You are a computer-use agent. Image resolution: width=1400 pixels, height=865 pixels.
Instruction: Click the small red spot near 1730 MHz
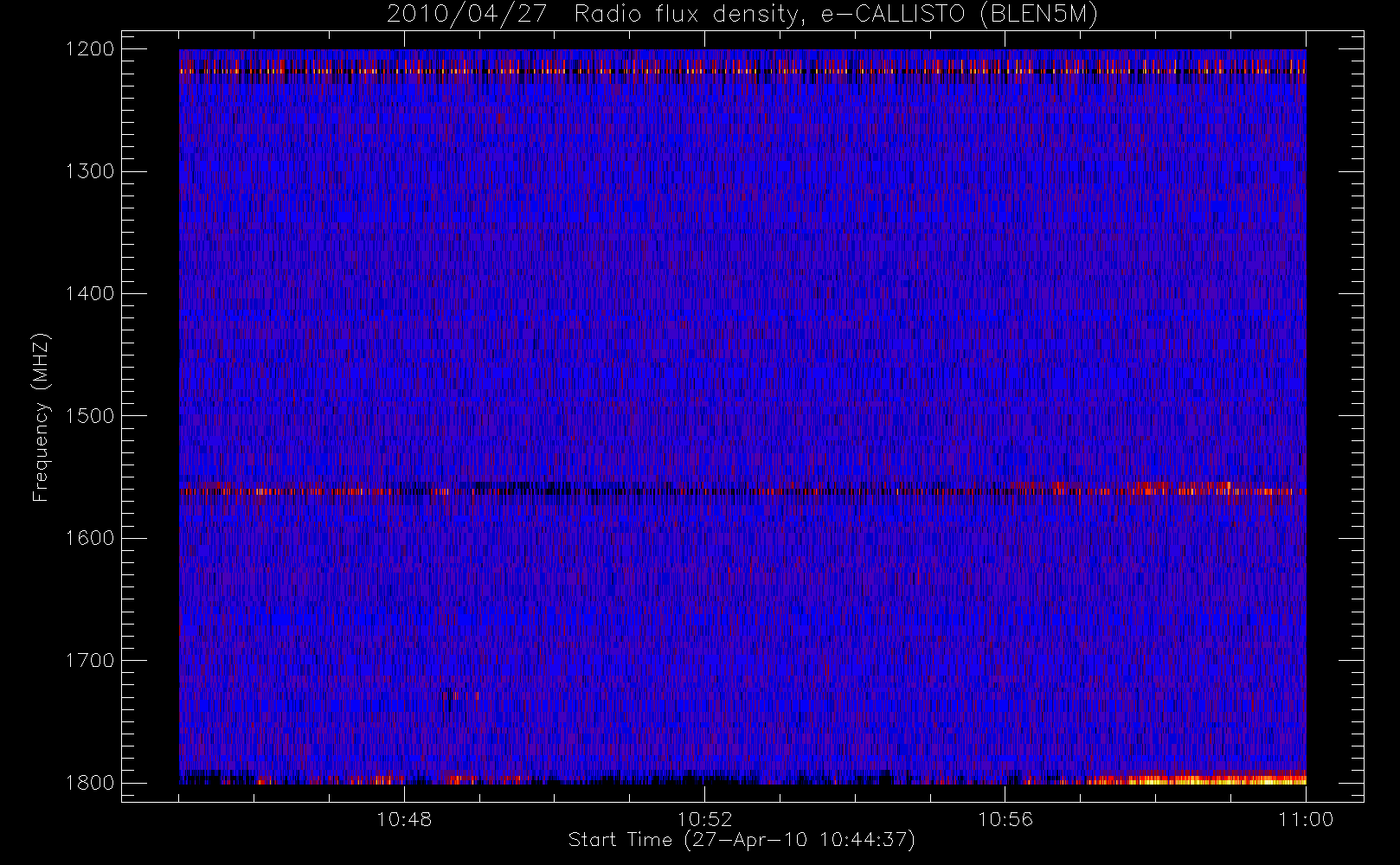pos(456,695)
